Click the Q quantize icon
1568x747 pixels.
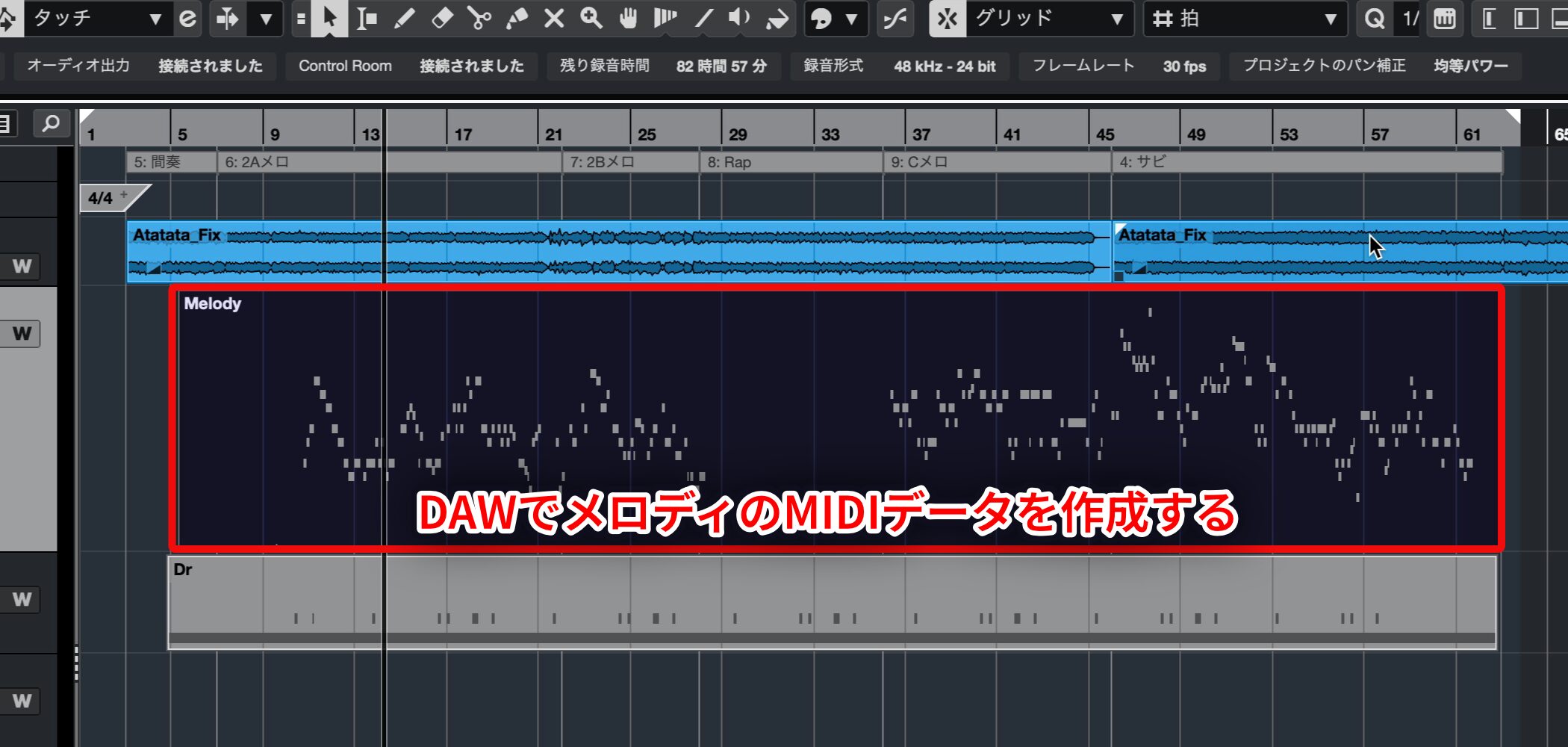1374,18
